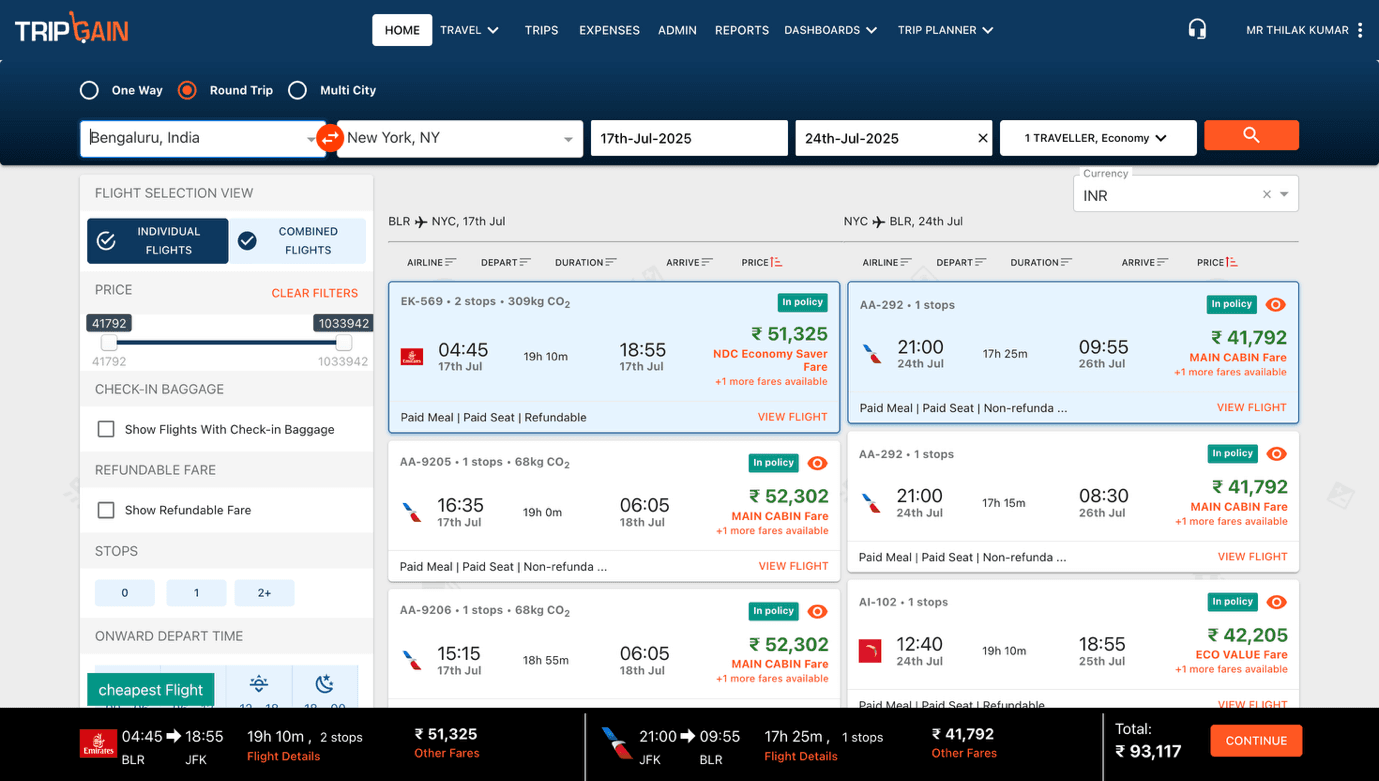Click Air India logo on AI-102 card
The width and height of the screenshot is (1379, 781).
click(x=870, y=652)
